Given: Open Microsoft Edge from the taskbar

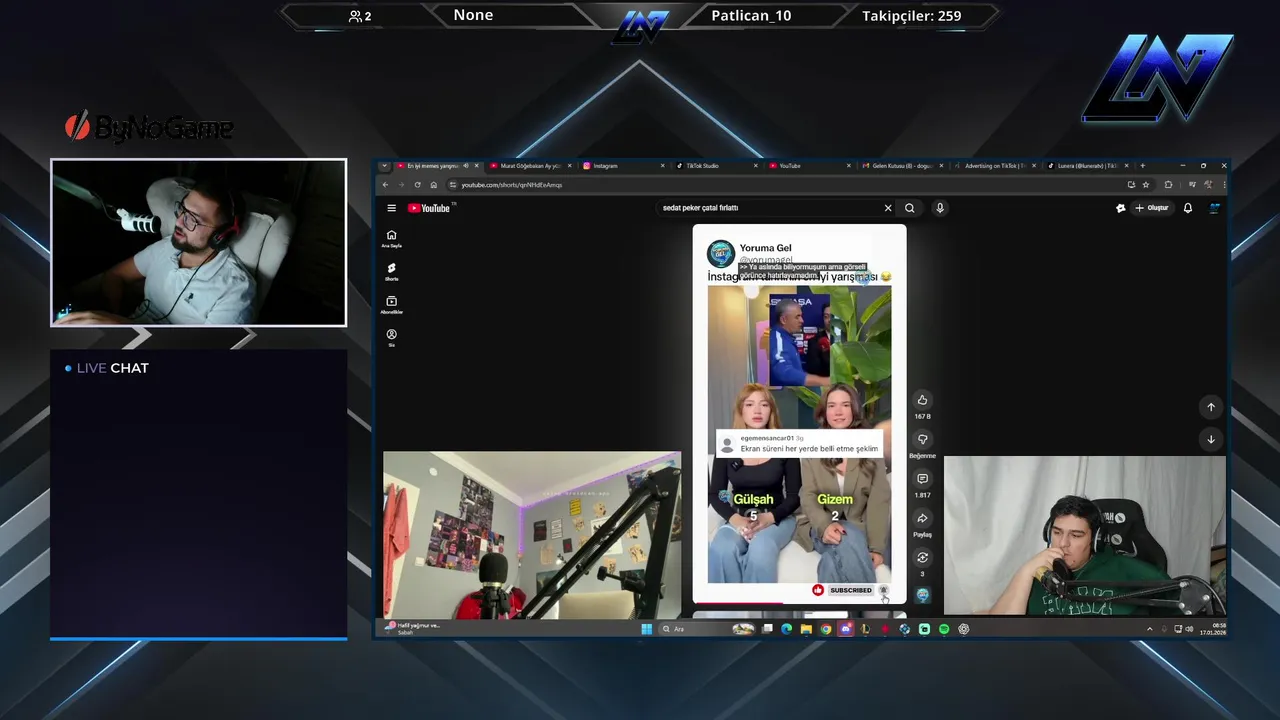Looking at the screenshot, I should click(787, 629).
